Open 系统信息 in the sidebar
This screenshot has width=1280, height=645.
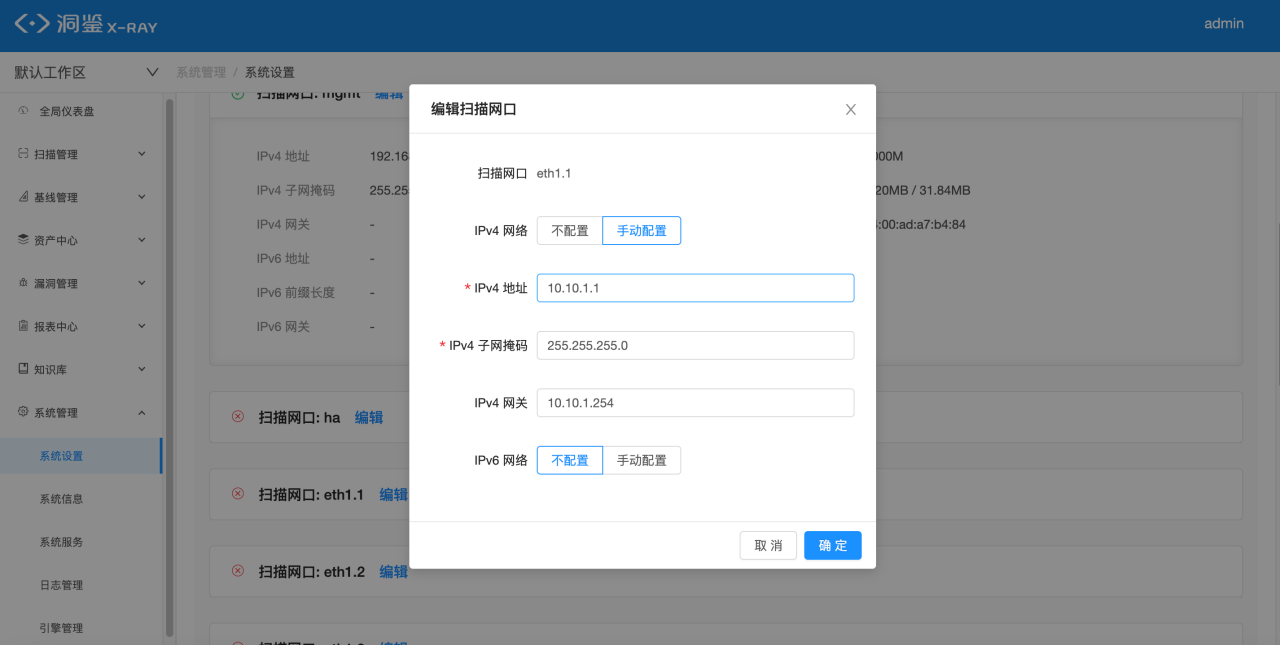[x=62, y=499]
